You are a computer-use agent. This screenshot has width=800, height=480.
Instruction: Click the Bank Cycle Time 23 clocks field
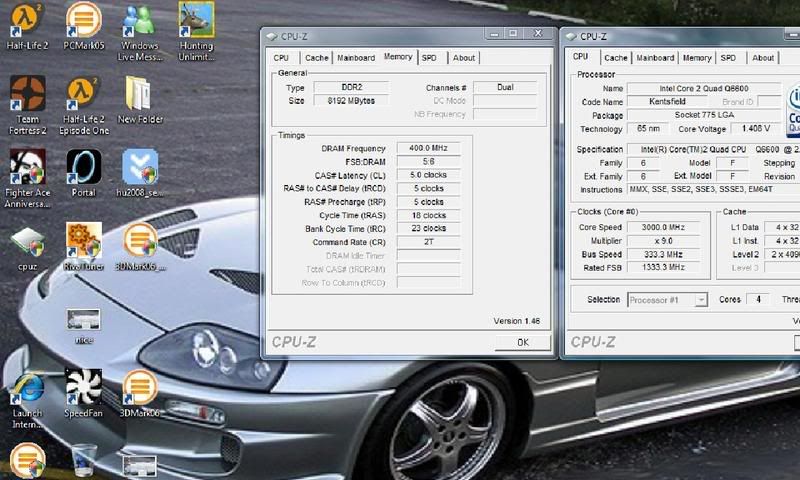(429, 229)
